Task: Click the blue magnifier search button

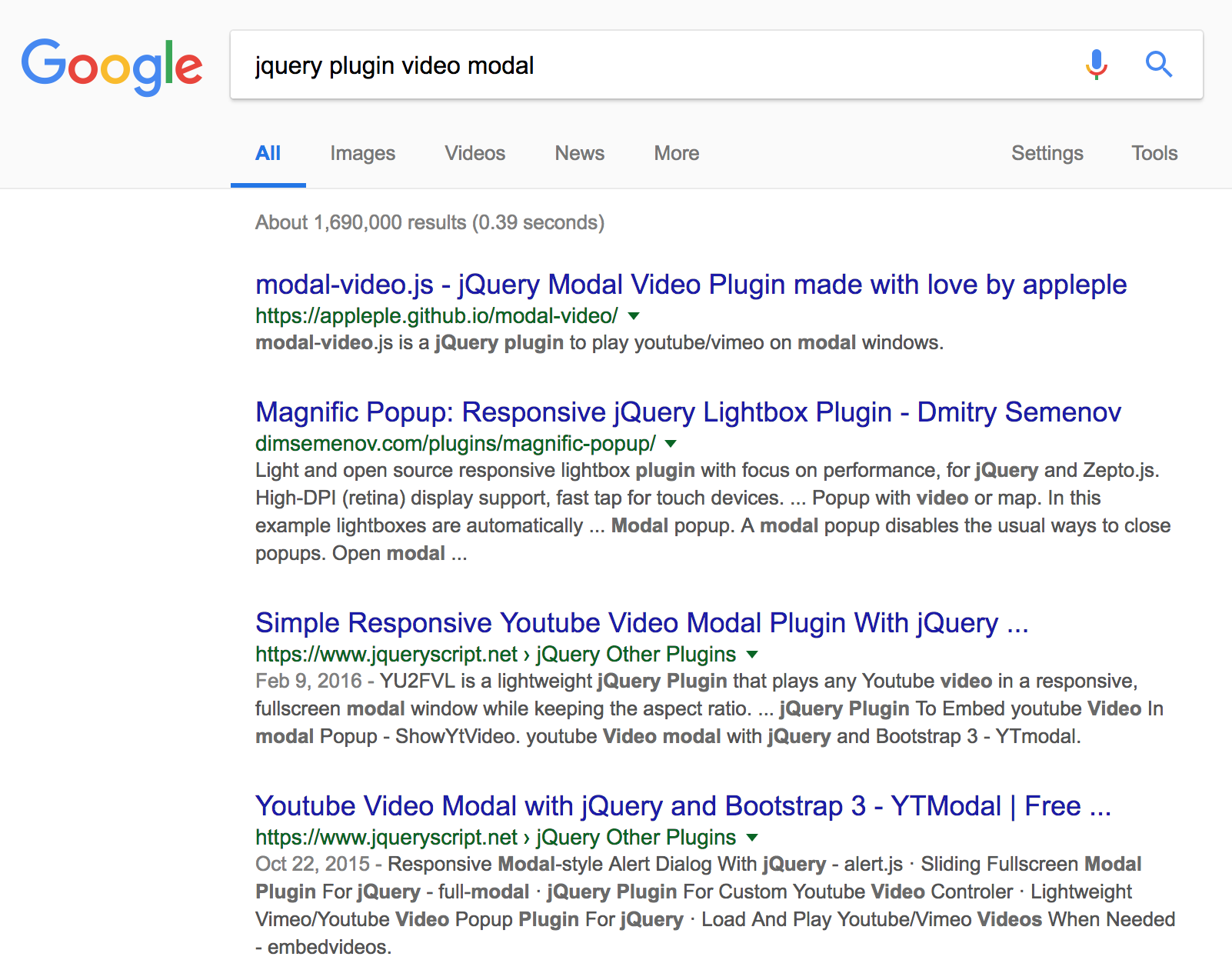Action: click(1159, 65)
